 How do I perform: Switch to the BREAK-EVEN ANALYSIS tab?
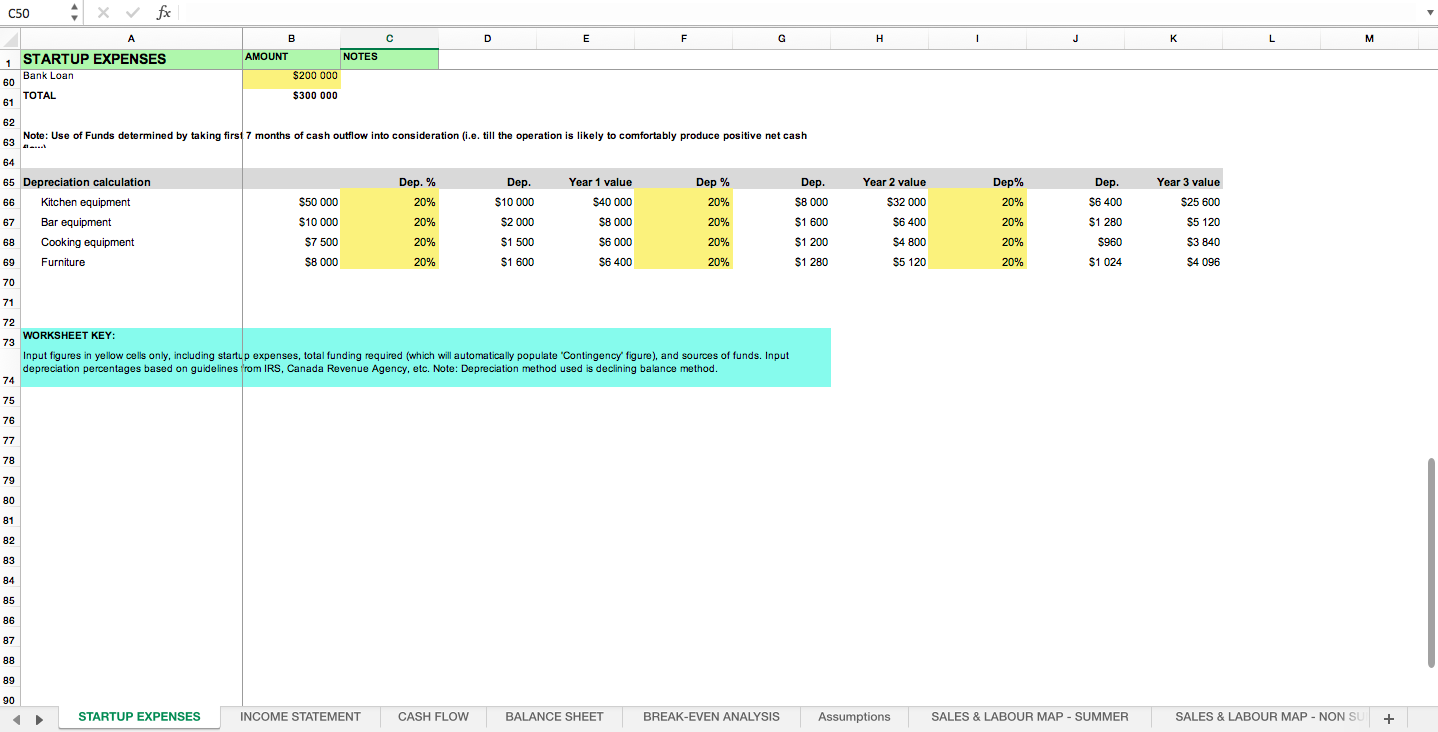[711, 717]
